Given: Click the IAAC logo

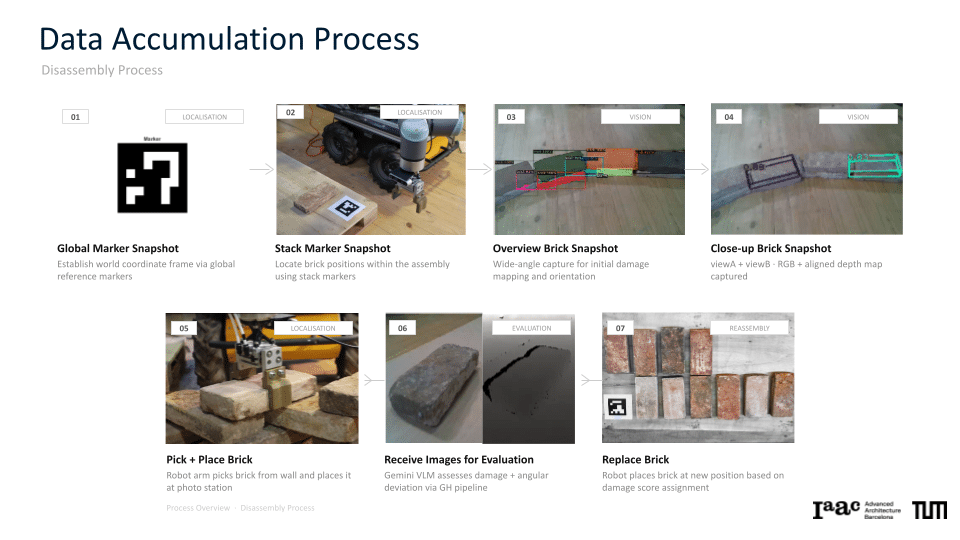Looking at the screenshot, I should [x=857, y=509].
